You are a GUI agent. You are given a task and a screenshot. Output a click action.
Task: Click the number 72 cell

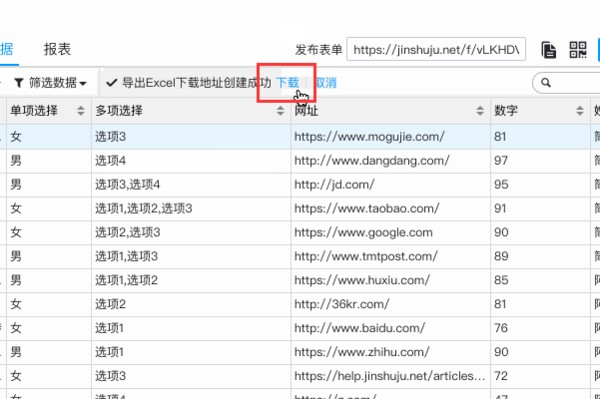click(540, 376)
